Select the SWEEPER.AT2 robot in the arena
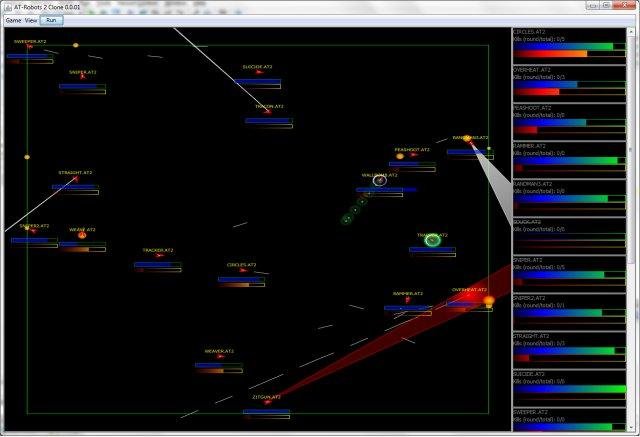 (29, 47)
